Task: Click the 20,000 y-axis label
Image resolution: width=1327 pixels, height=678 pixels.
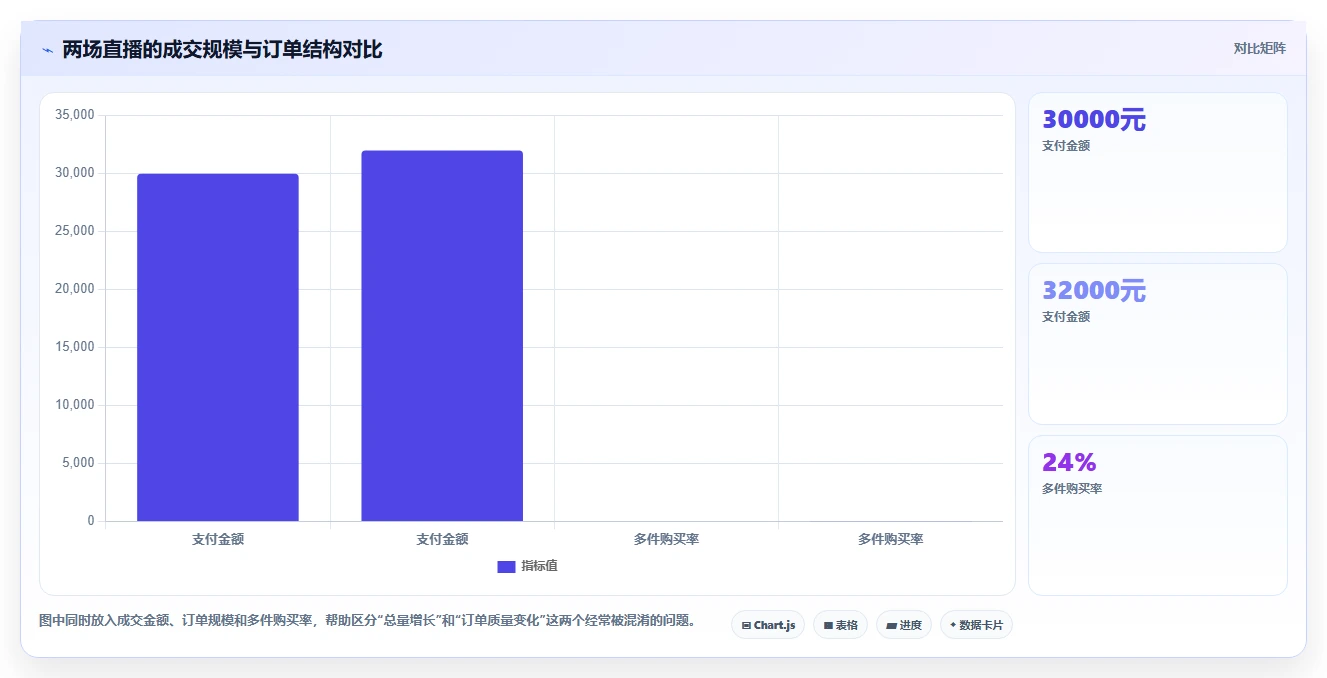Action: [75, 289]
